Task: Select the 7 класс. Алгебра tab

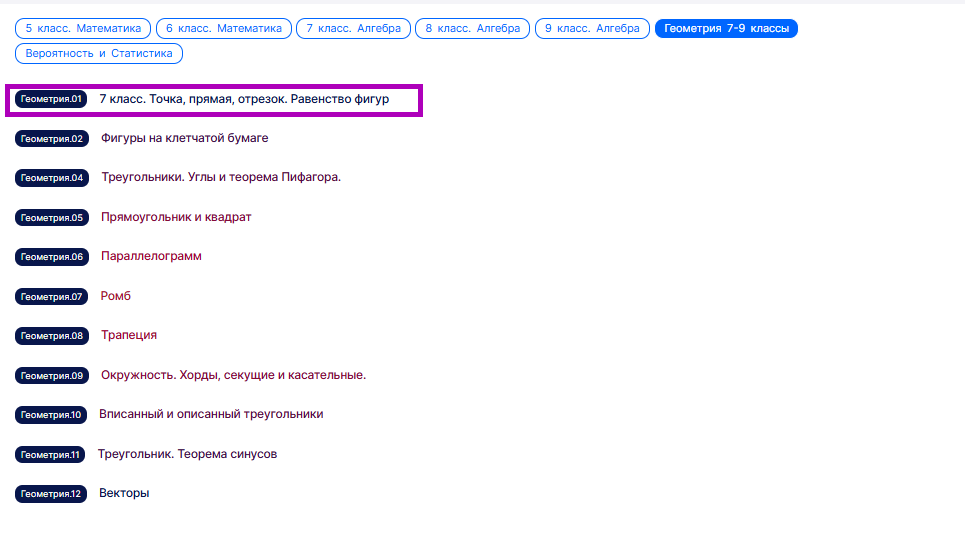Action: [x=353, y=28]
